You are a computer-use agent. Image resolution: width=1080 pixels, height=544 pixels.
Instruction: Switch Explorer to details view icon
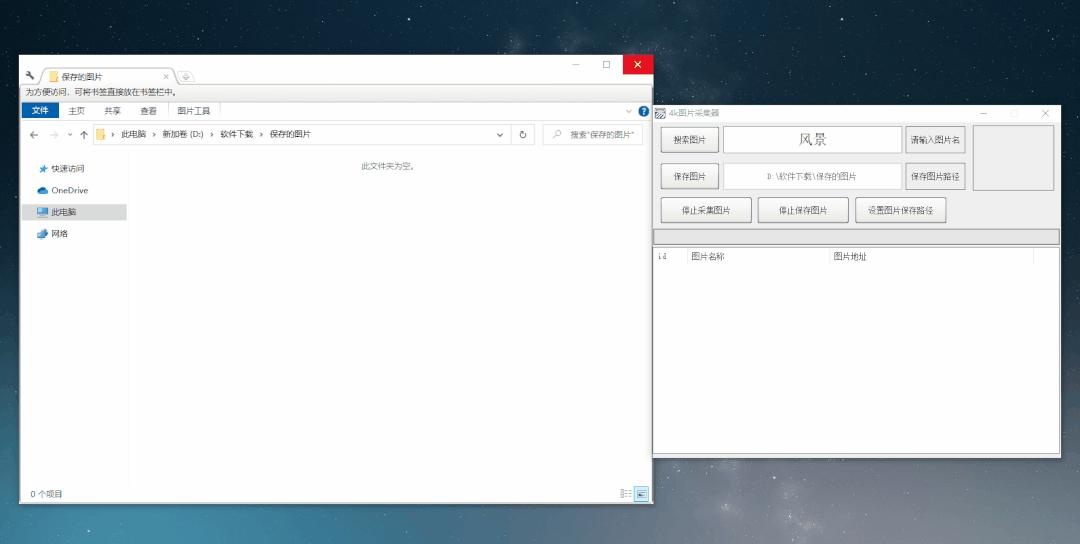point(626,494)
